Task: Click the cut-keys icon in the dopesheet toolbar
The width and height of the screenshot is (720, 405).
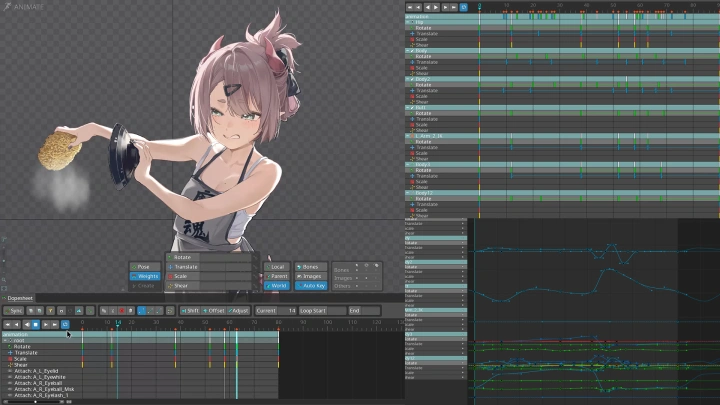Action: 113,311
